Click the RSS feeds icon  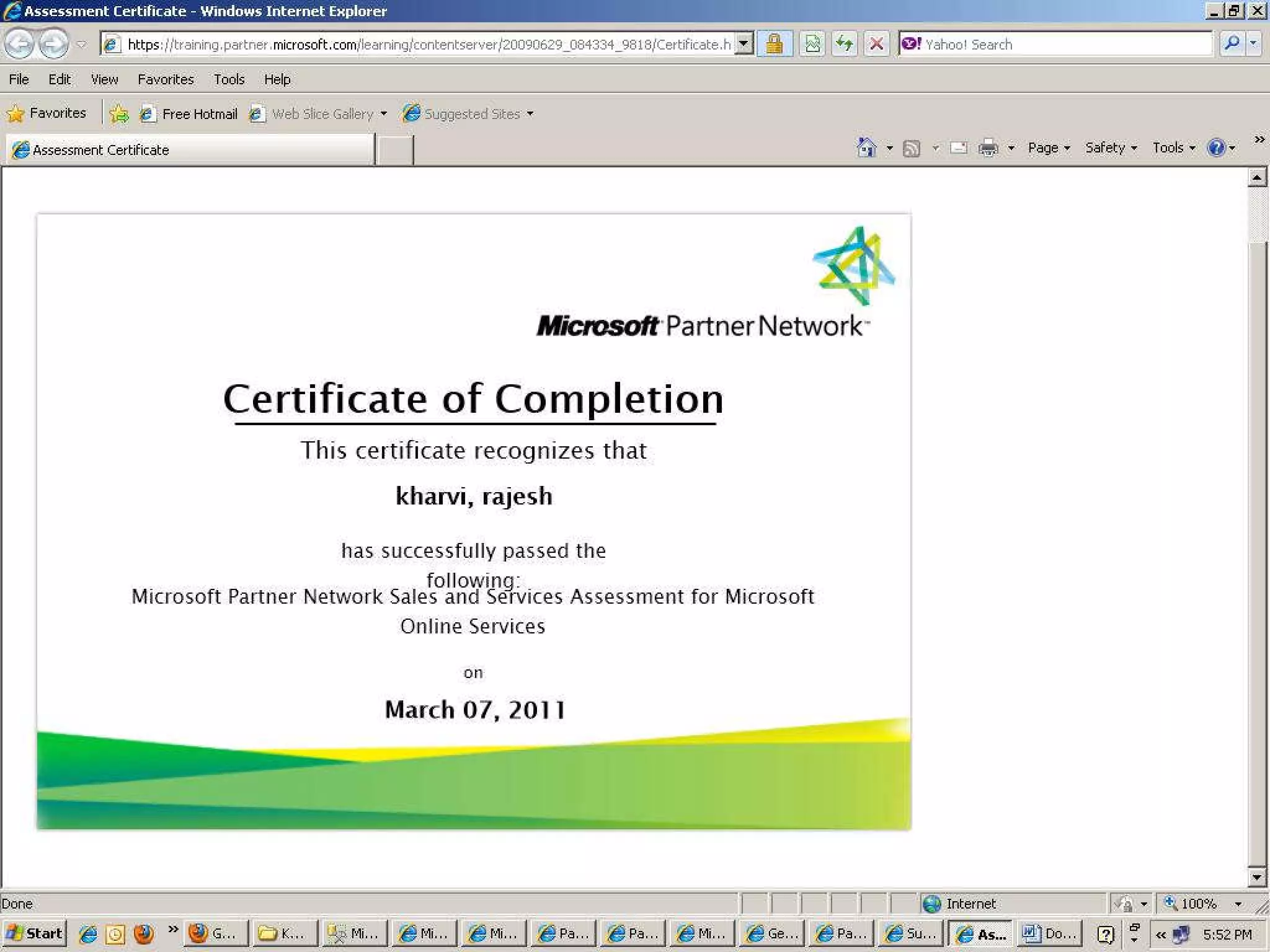912,148
